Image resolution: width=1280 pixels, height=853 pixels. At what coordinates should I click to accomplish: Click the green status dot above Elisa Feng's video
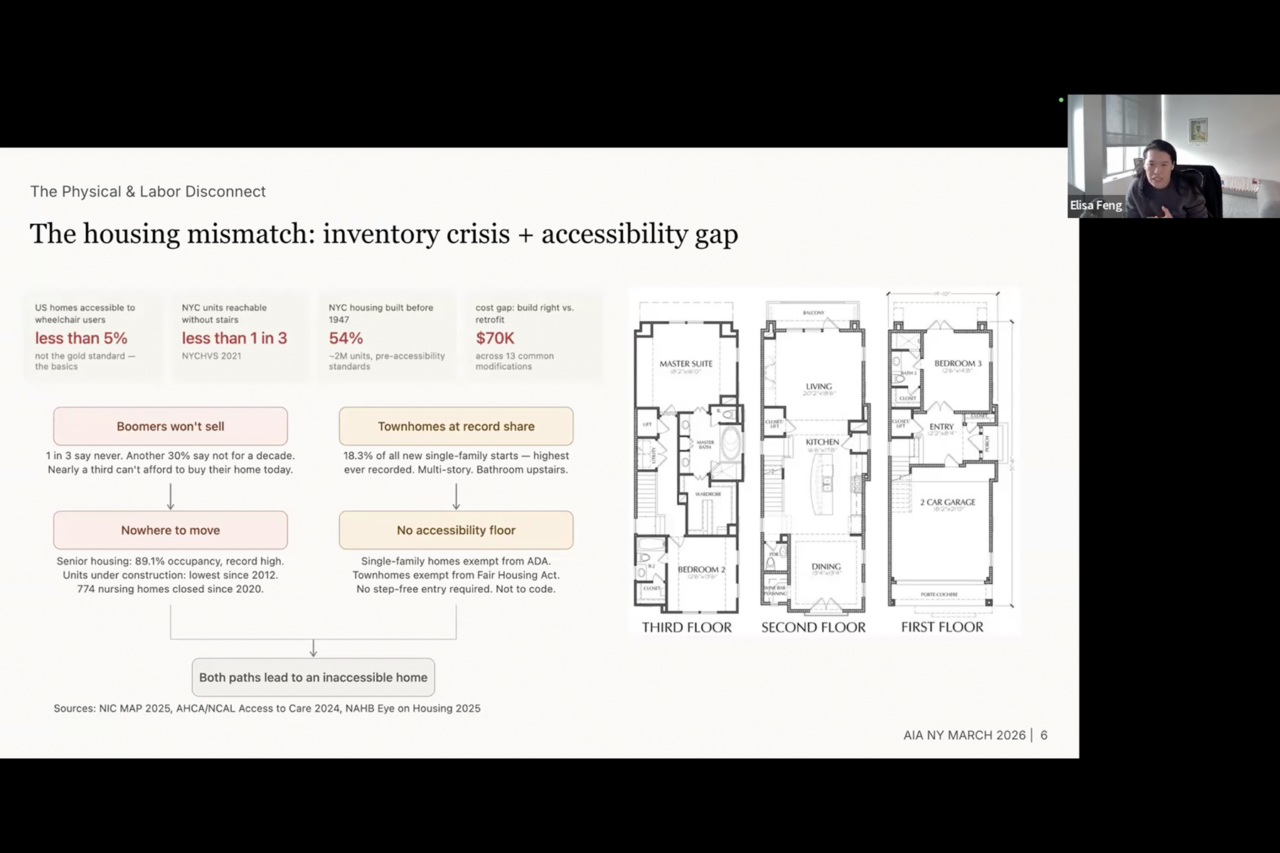[x=1061, y=100]
